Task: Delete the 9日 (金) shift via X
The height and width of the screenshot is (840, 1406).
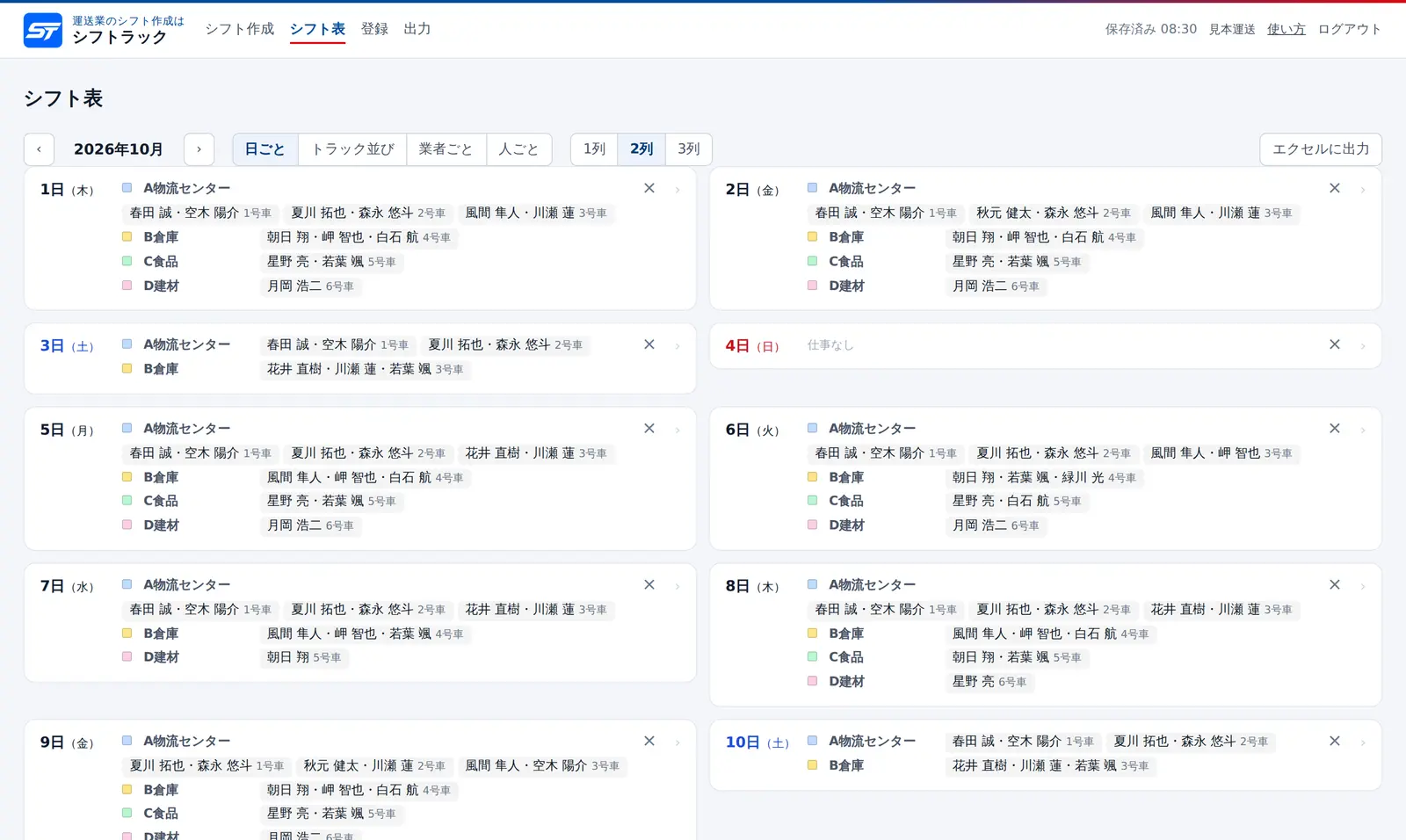Action: coord(649,741)
